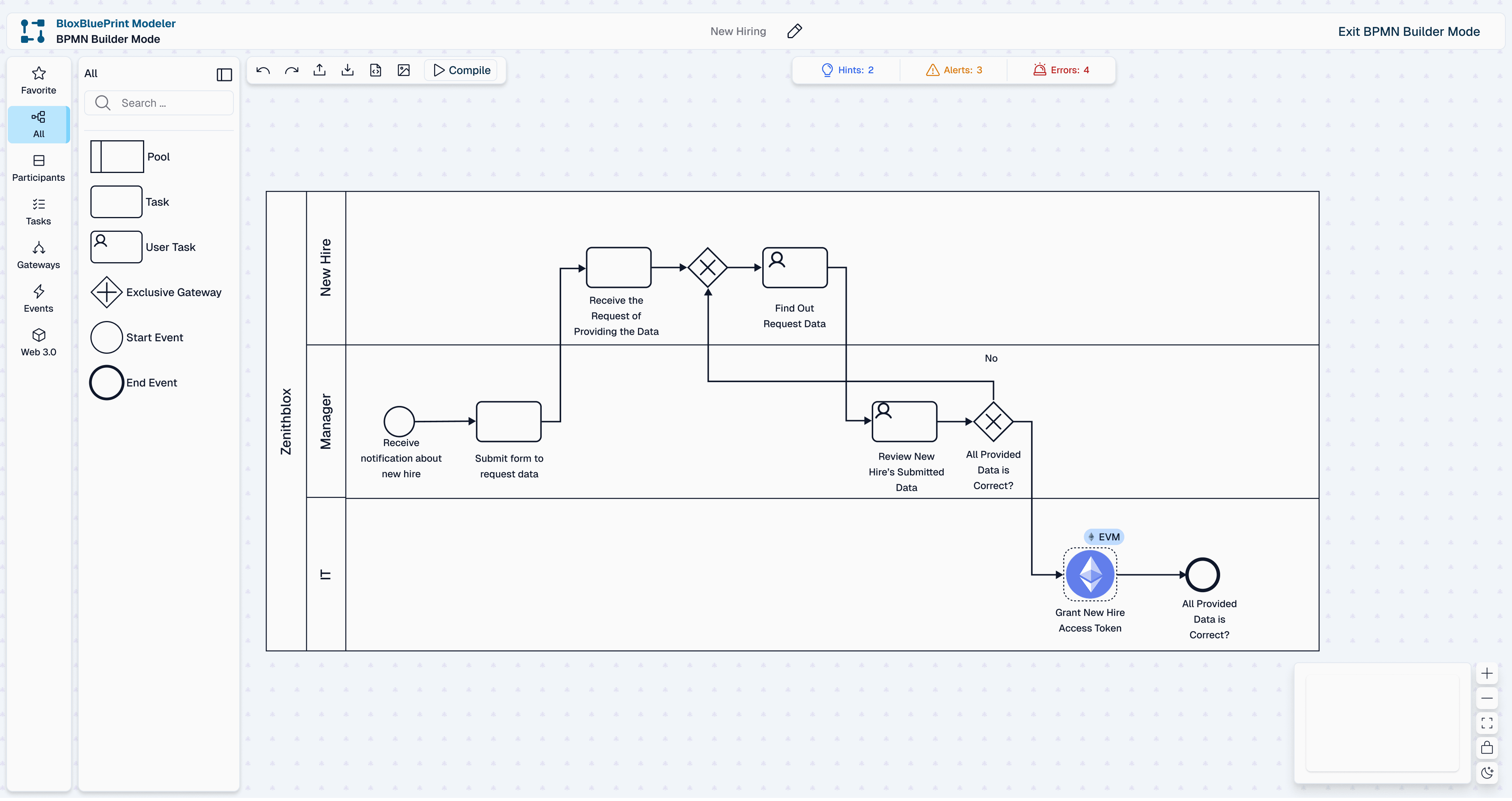Zoom out with the minus button
The width and height of the screenshot is (1512, 801).
(1486, 699)
